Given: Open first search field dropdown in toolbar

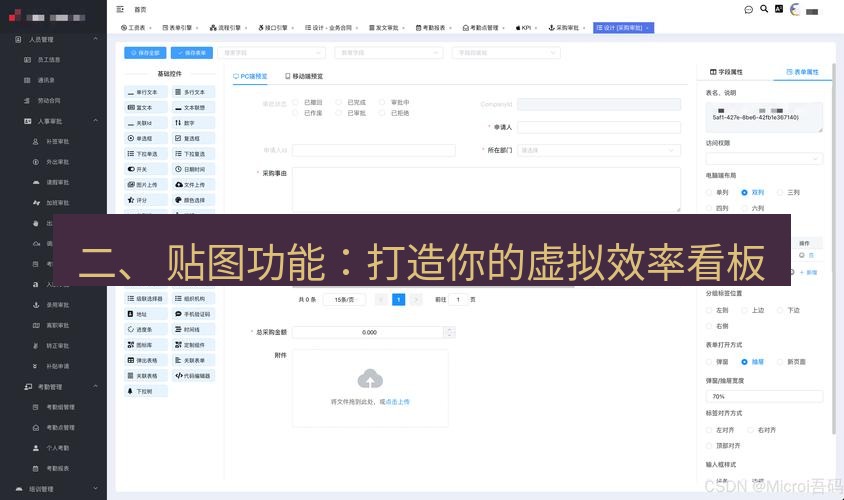Looking at the screenshot, I should pos(272,53).
